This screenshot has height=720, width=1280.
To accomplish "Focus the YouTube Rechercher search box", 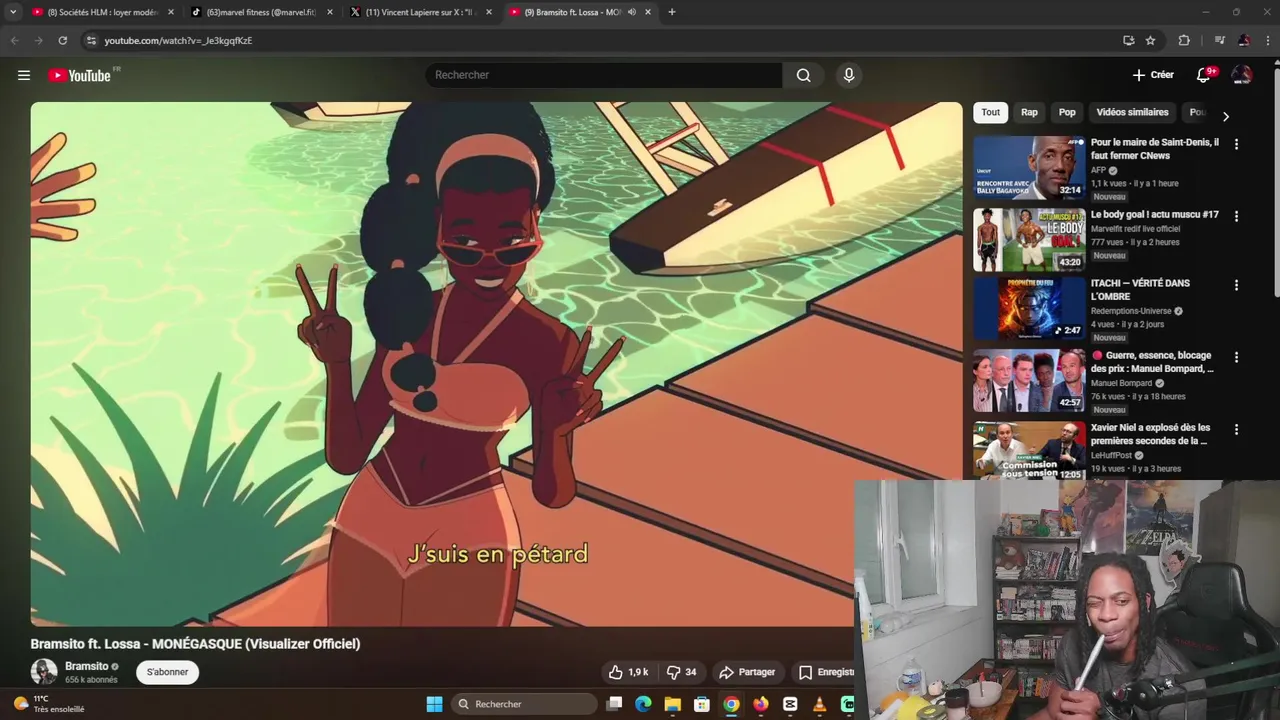I will click(605, 75).
